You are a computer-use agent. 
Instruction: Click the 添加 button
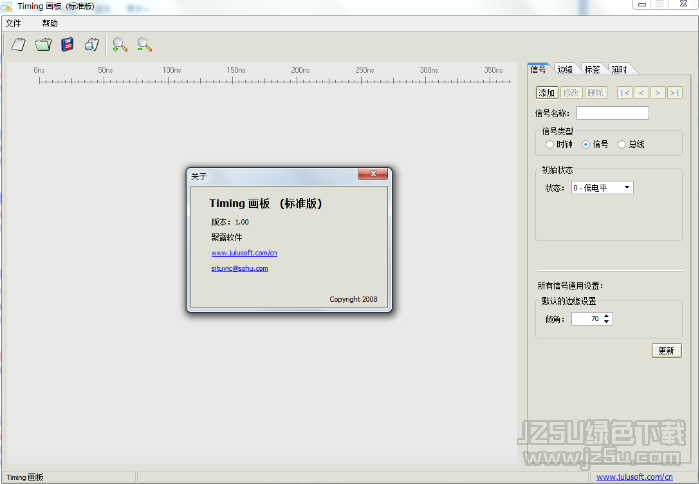point(547,93)
